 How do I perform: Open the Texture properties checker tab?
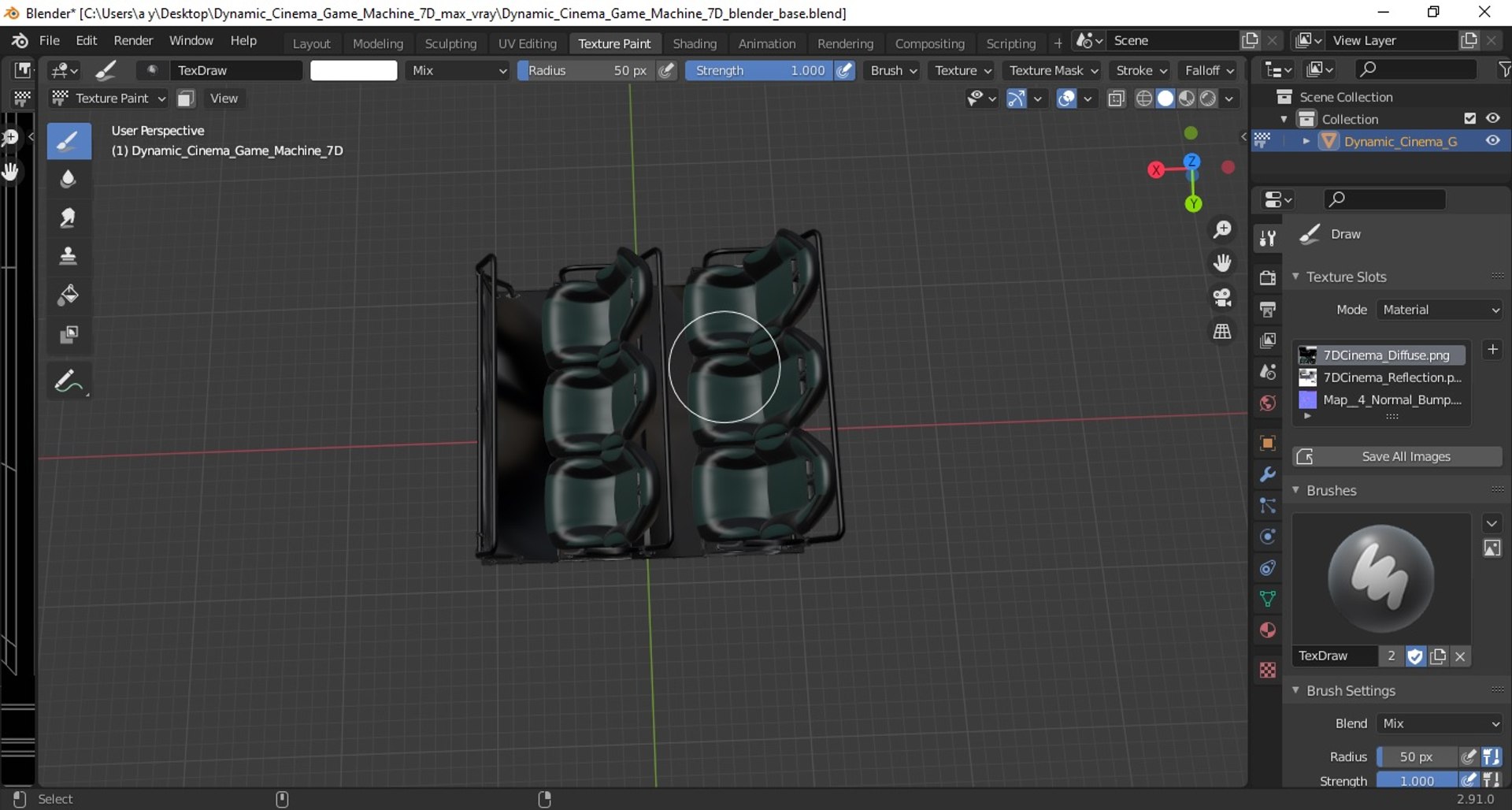1267,670
